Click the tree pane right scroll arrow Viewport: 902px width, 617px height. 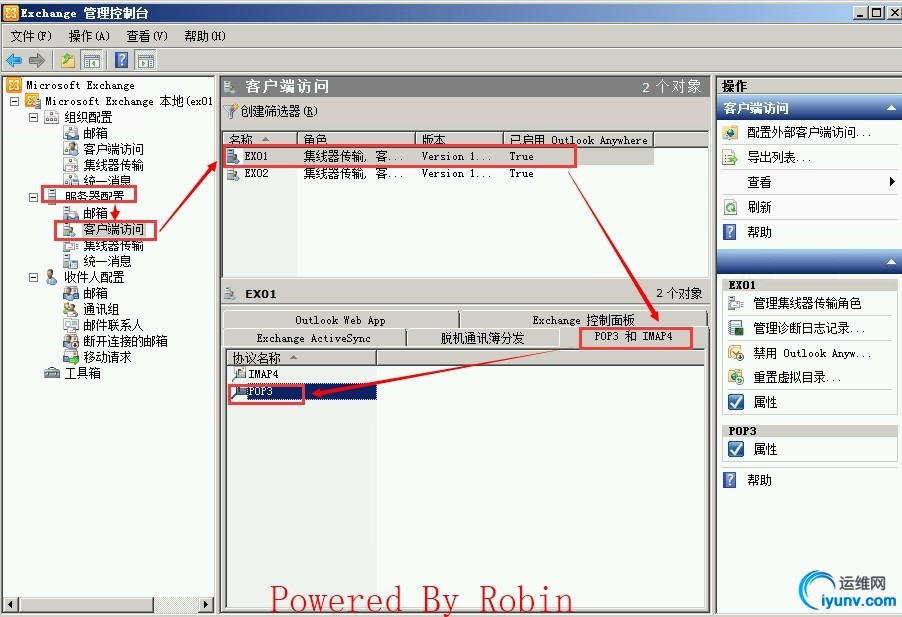pyautogui.click(x=206, y=604)
